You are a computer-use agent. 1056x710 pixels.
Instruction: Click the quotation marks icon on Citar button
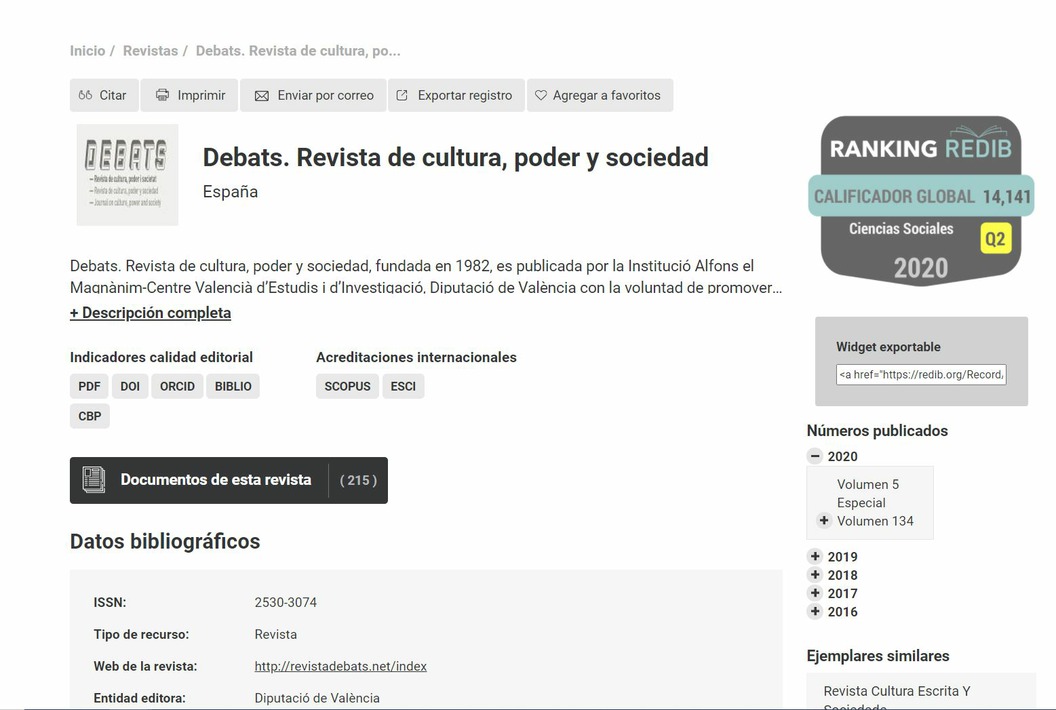(x=87, y=95)
